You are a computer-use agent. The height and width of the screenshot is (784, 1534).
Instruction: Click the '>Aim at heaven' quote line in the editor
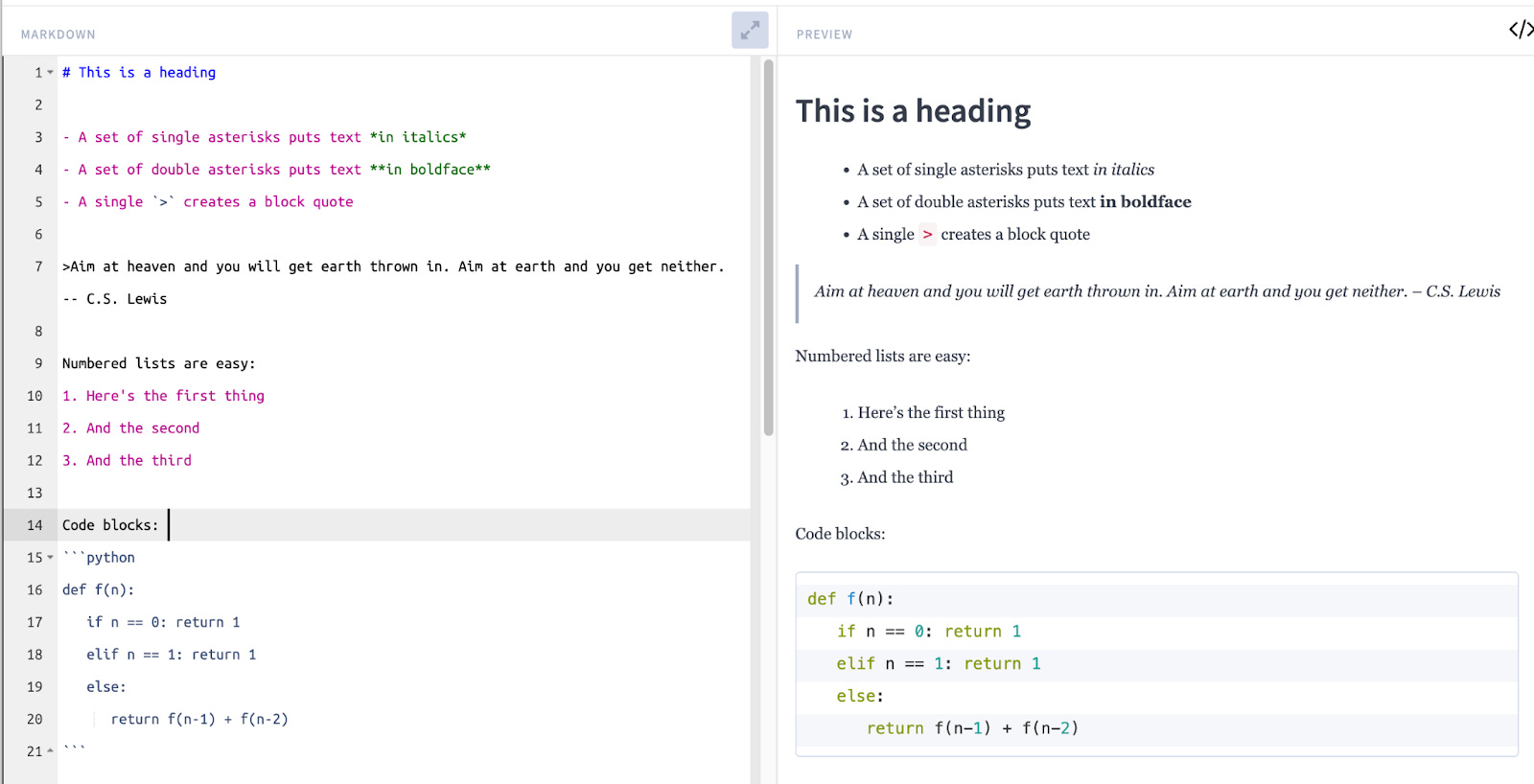coord(393,266)
